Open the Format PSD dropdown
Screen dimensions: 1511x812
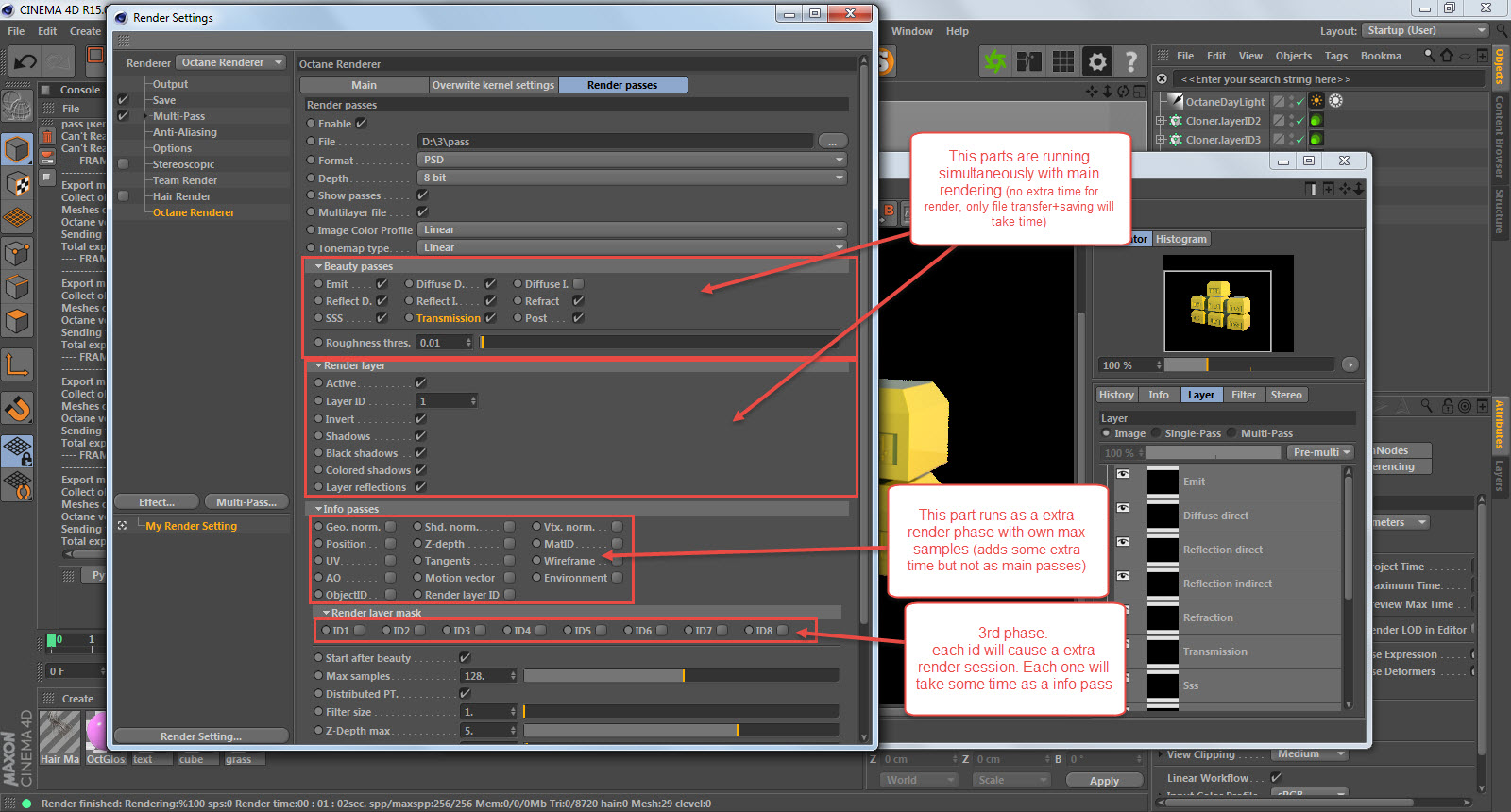click(632, 160)
